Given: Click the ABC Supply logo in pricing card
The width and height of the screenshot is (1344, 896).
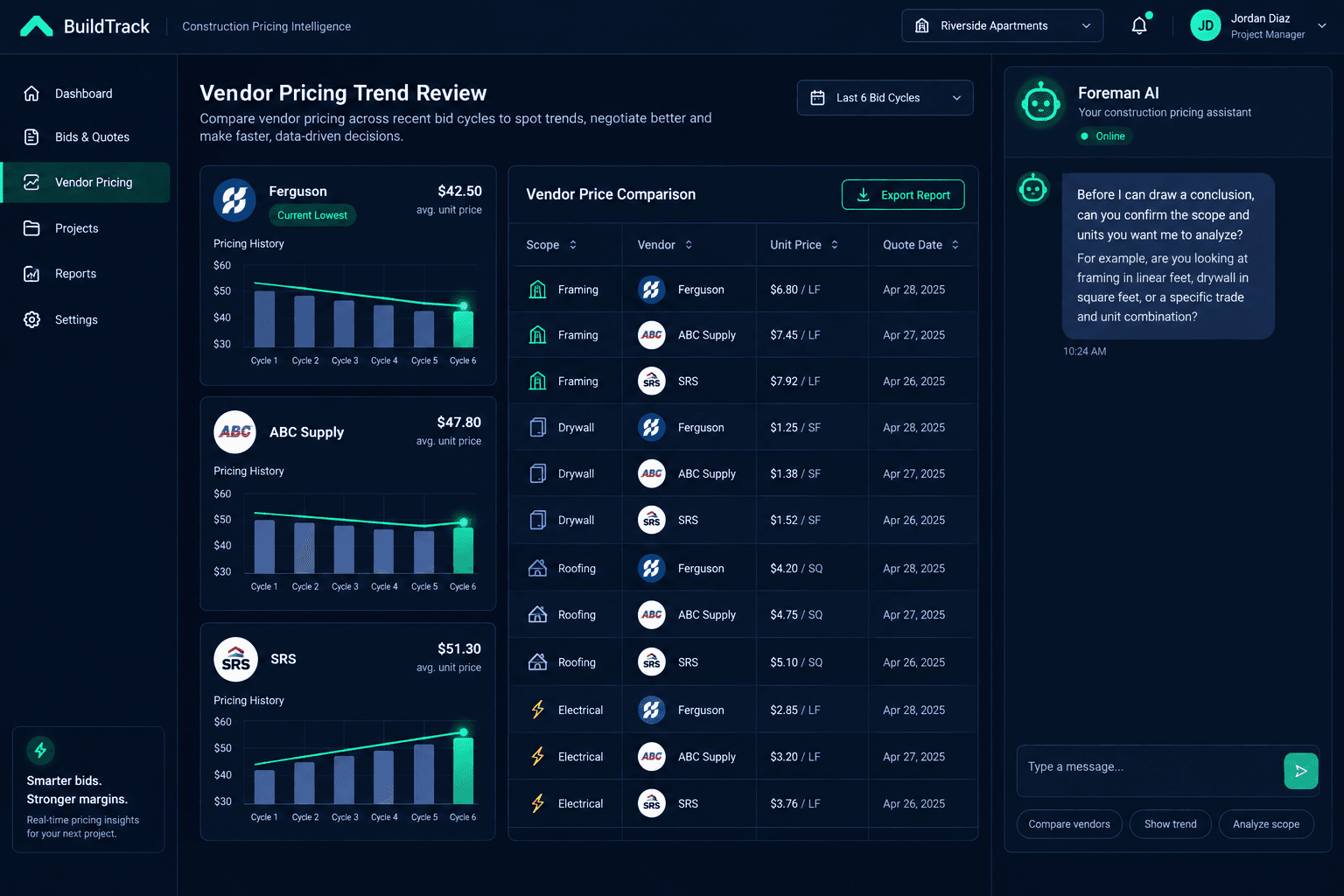Looking at the screenshot, I should click(x=235, y=432).
